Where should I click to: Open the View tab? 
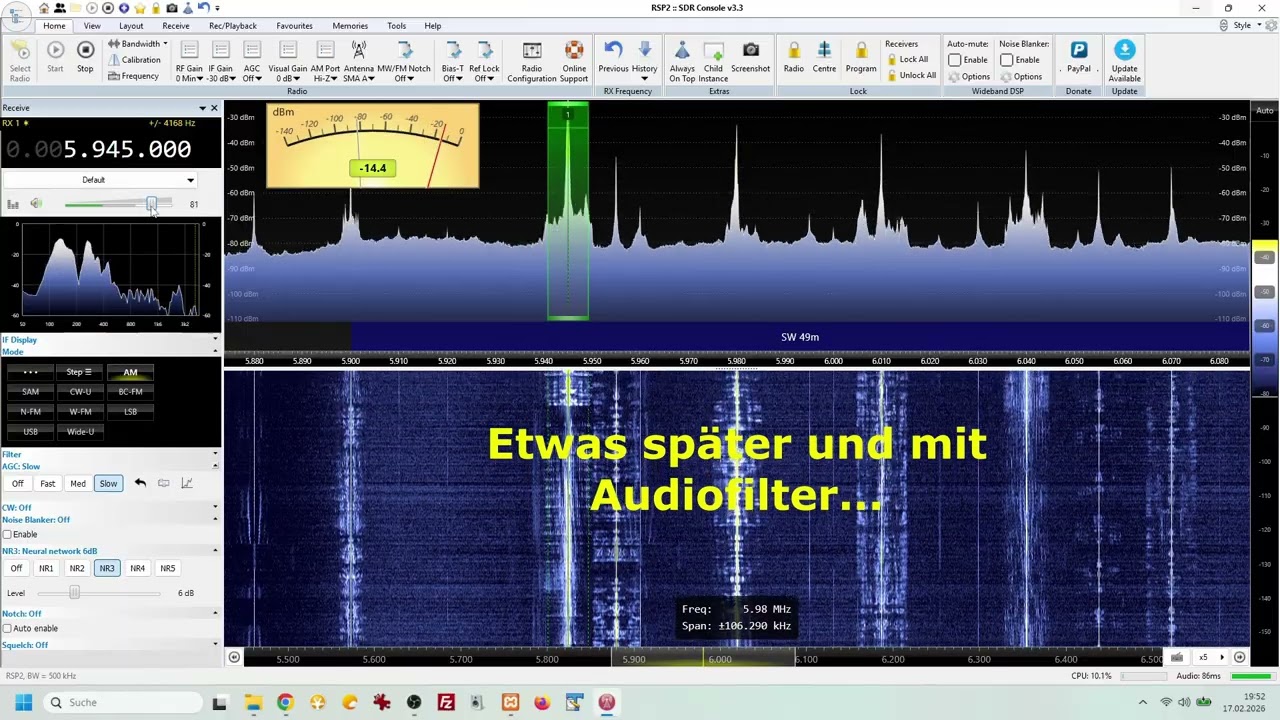(x=92, y=26)
